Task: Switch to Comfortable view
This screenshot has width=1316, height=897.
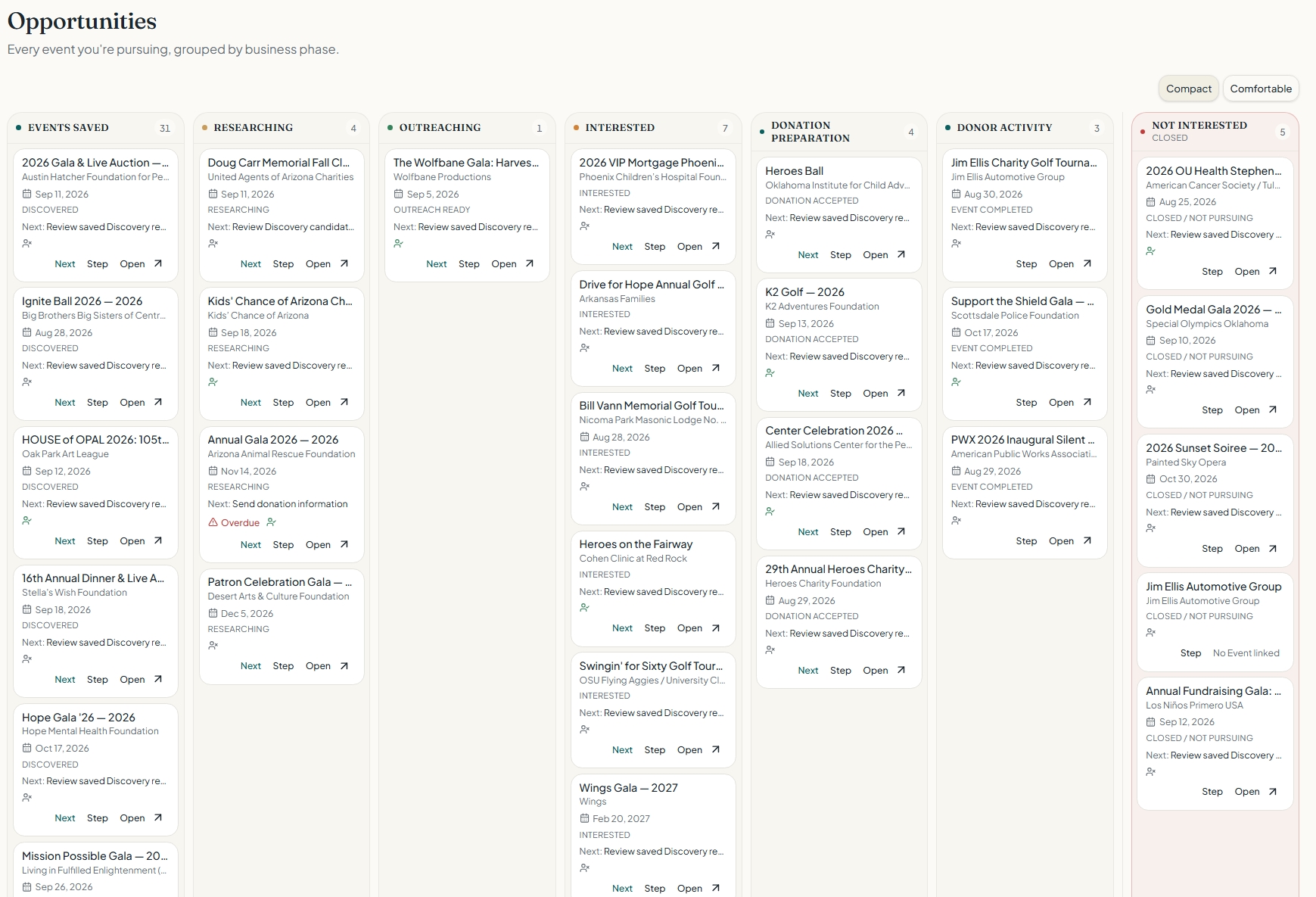Action: pyautogui.click(x=1261, y=89)
